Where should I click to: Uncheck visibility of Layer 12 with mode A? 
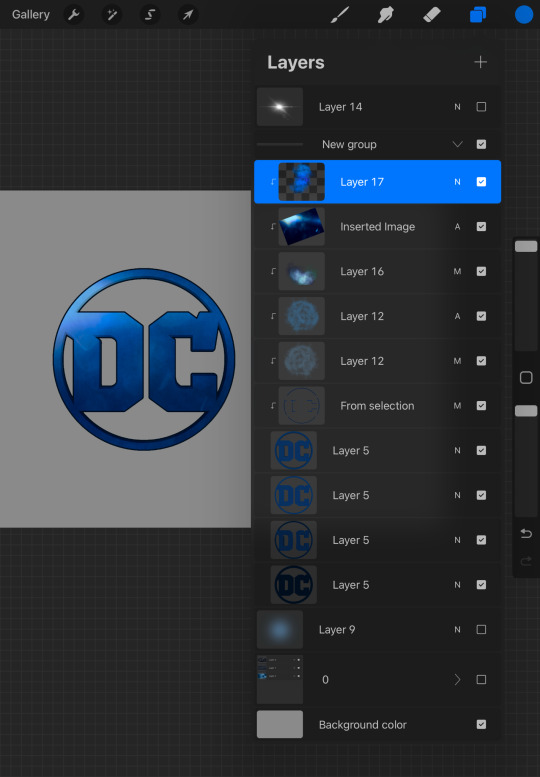pyautogui.click(x=481, y=316)
